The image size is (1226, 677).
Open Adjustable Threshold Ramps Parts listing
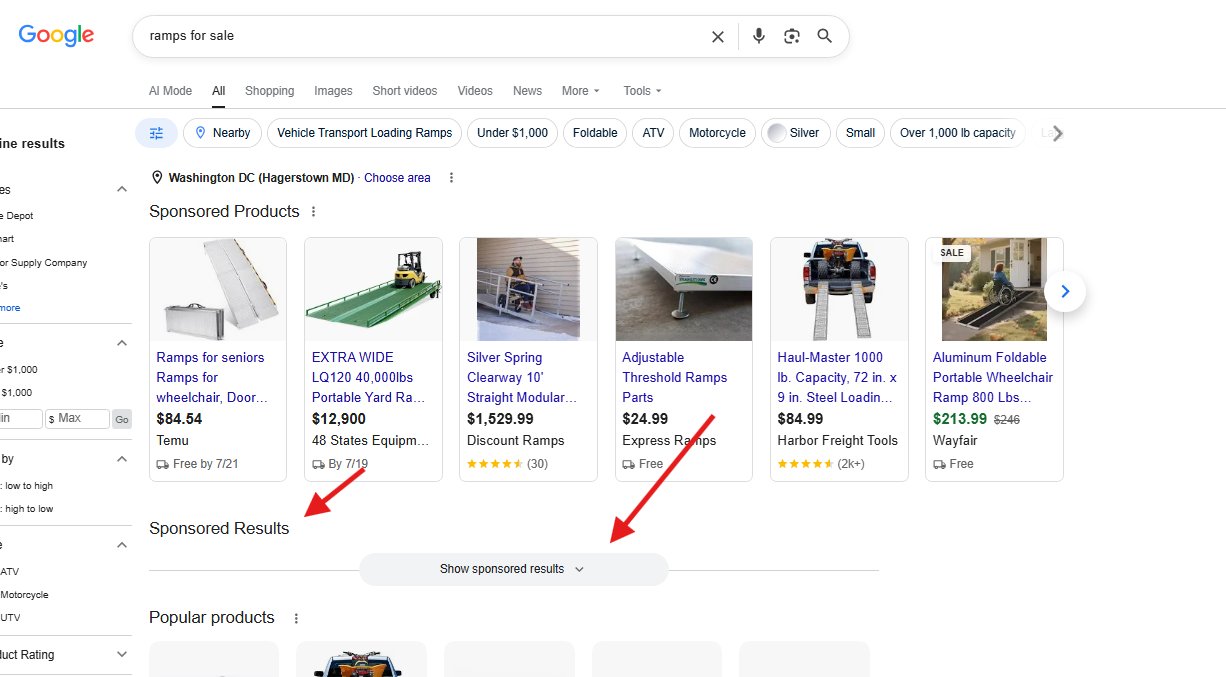point(675,377)
